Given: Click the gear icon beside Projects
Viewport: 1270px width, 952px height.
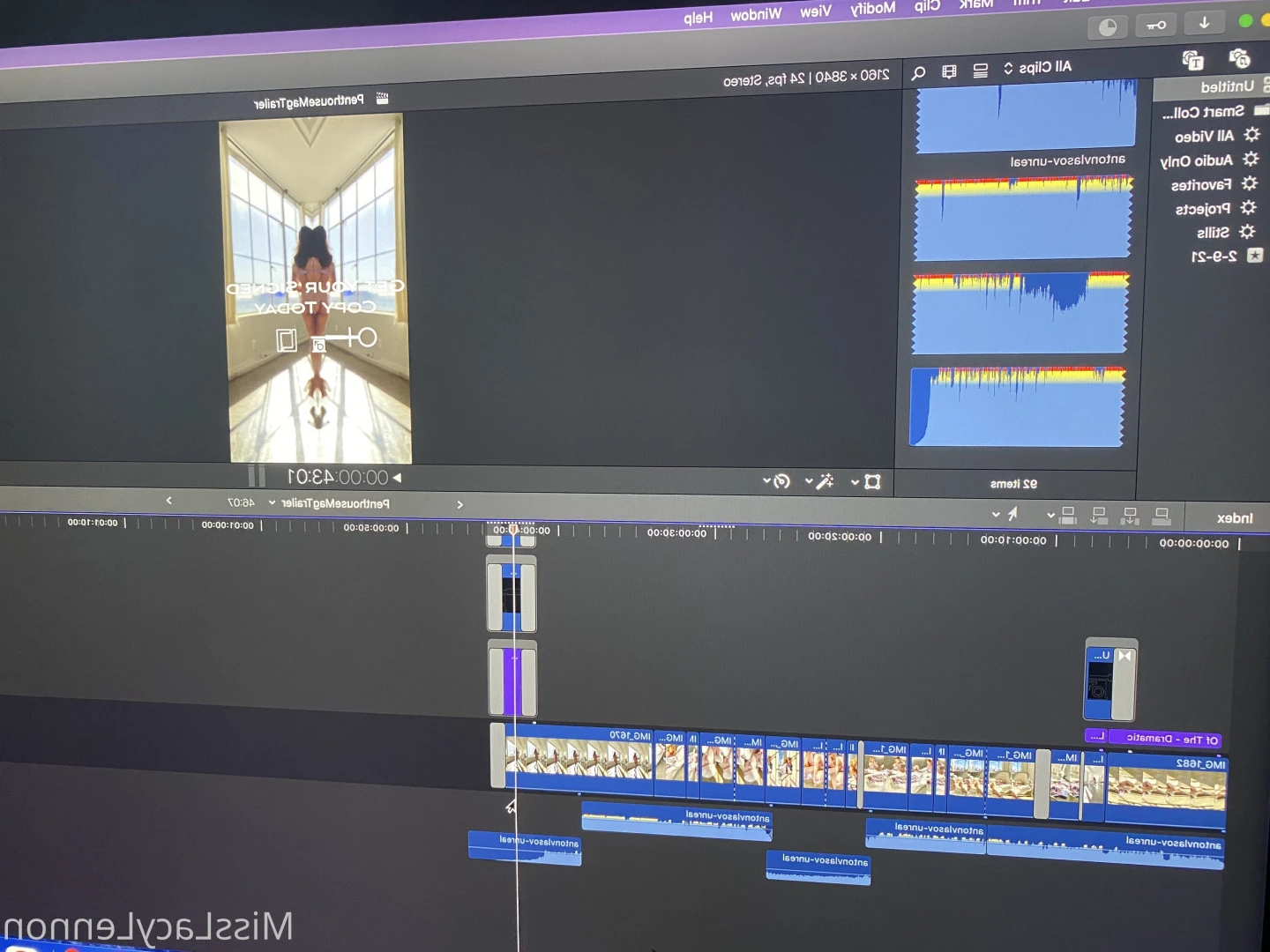Looking at the screenshot, I should coord(1247,208).
